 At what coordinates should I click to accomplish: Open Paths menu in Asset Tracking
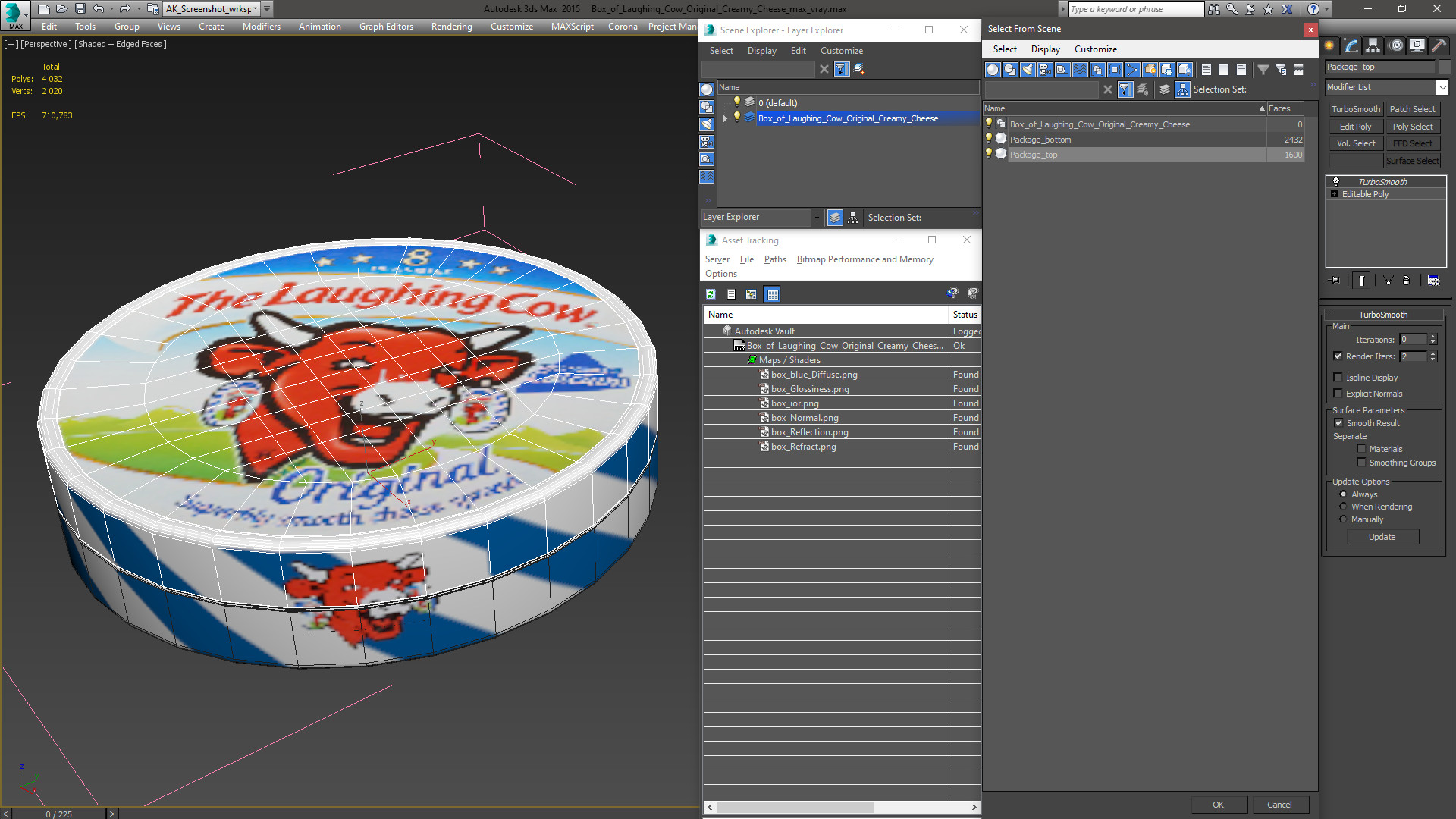click(x=775, y=259)
